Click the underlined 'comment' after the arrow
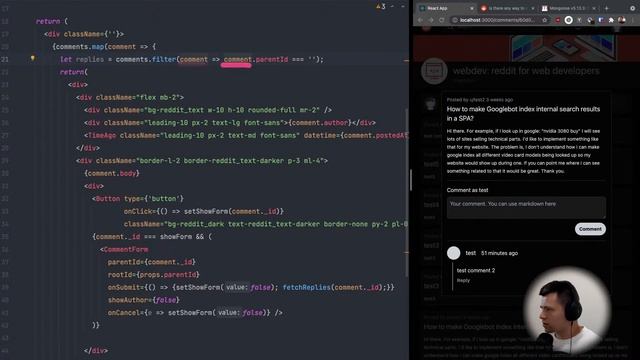The image size is (640, 360). tap(238, 60)
